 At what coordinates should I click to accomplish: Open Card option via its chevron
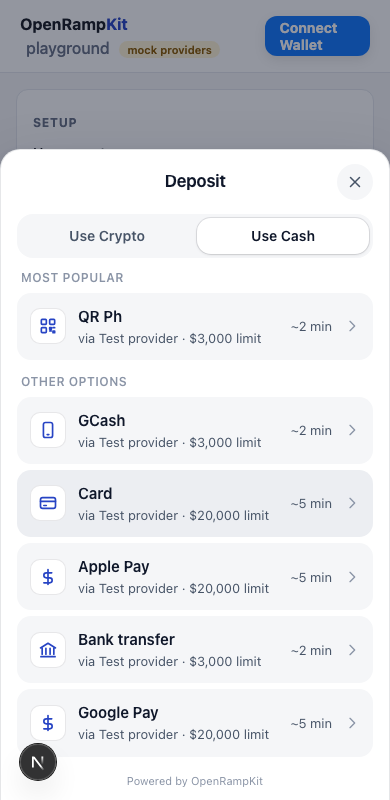pyautogui.click(x=352, y=503)
